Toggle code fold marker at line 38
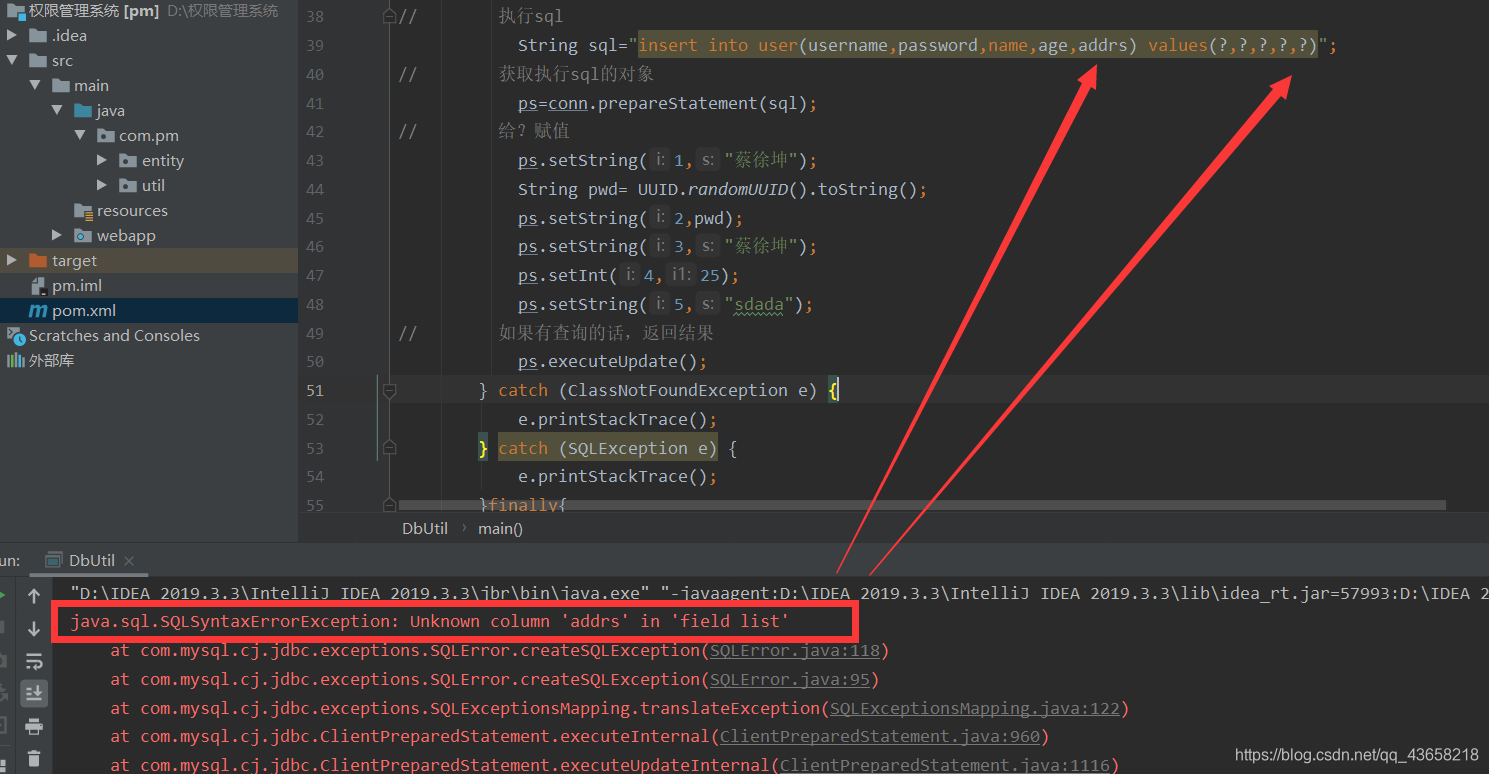Screen dimensions: 1489x774 pos(390,17)
